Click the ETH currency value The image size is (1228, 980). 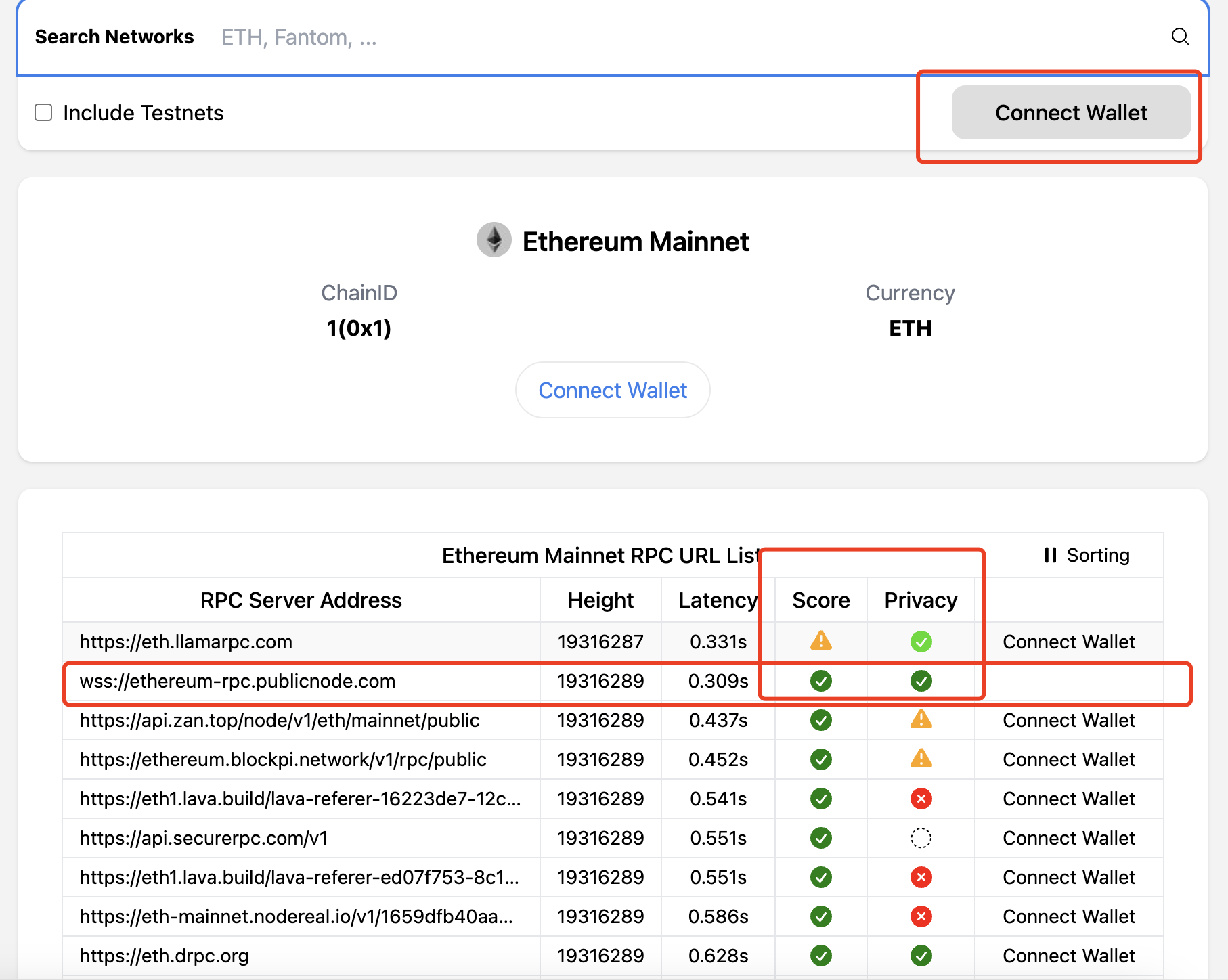pos(911,328)
